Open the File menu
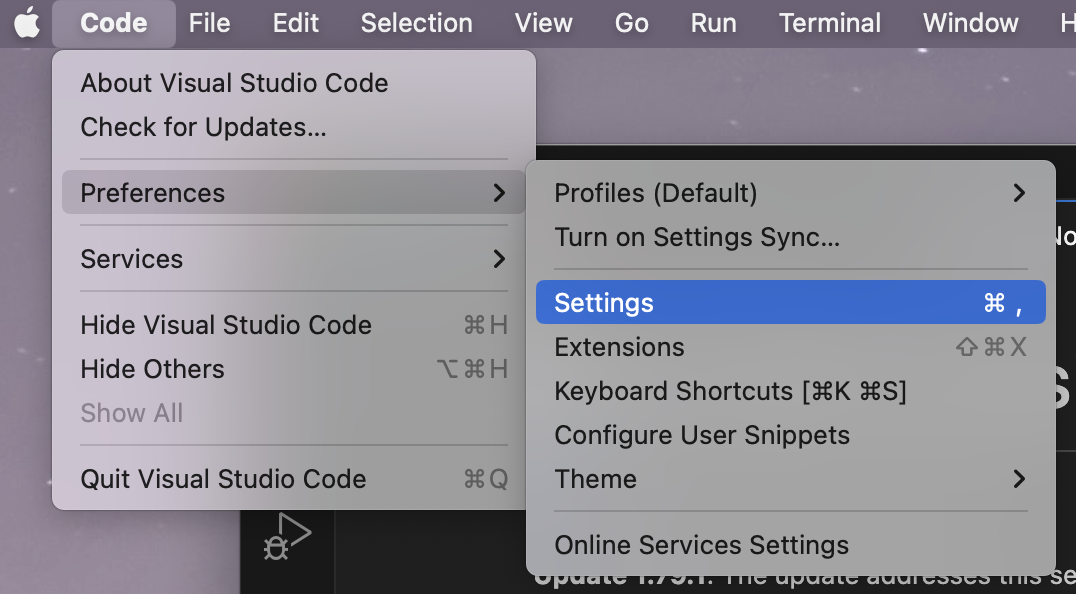 click(x=209, y=23)
